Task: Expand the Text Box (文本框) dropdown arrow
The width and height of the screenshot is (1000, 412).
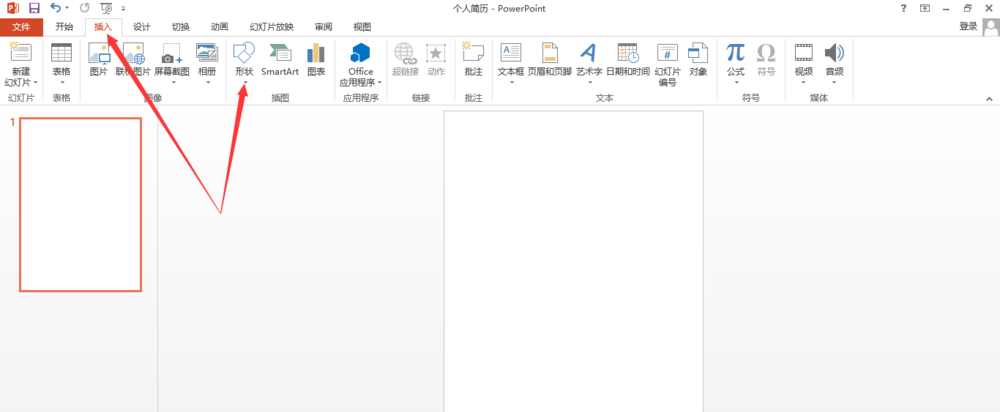Action: pos(511,82)
